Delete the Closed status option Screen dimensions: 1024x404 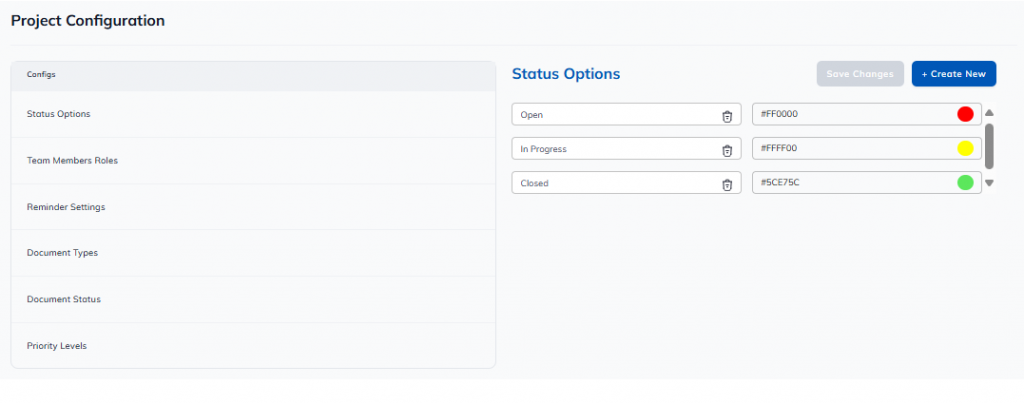click(727, 184)
